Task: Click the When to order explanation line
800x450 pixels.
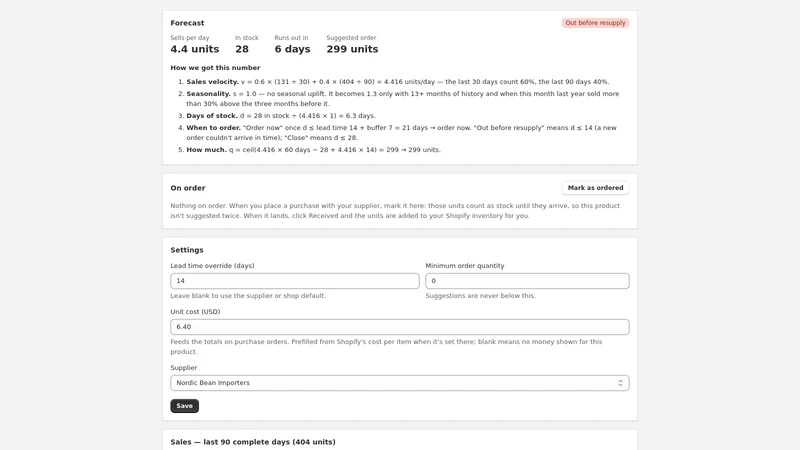Action: tap(402, 133)
